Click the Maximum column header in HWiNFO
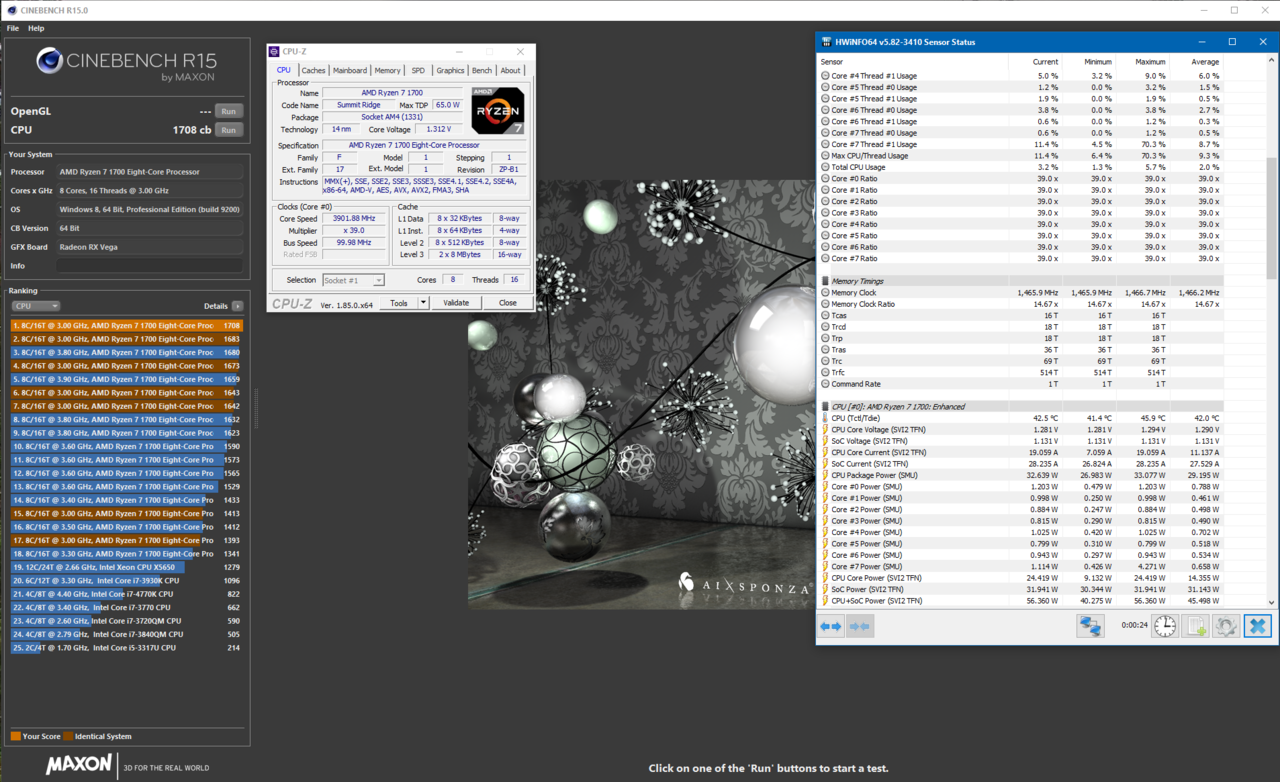Viewport: 1280px width, 782px height. (x=1151, y=62)
